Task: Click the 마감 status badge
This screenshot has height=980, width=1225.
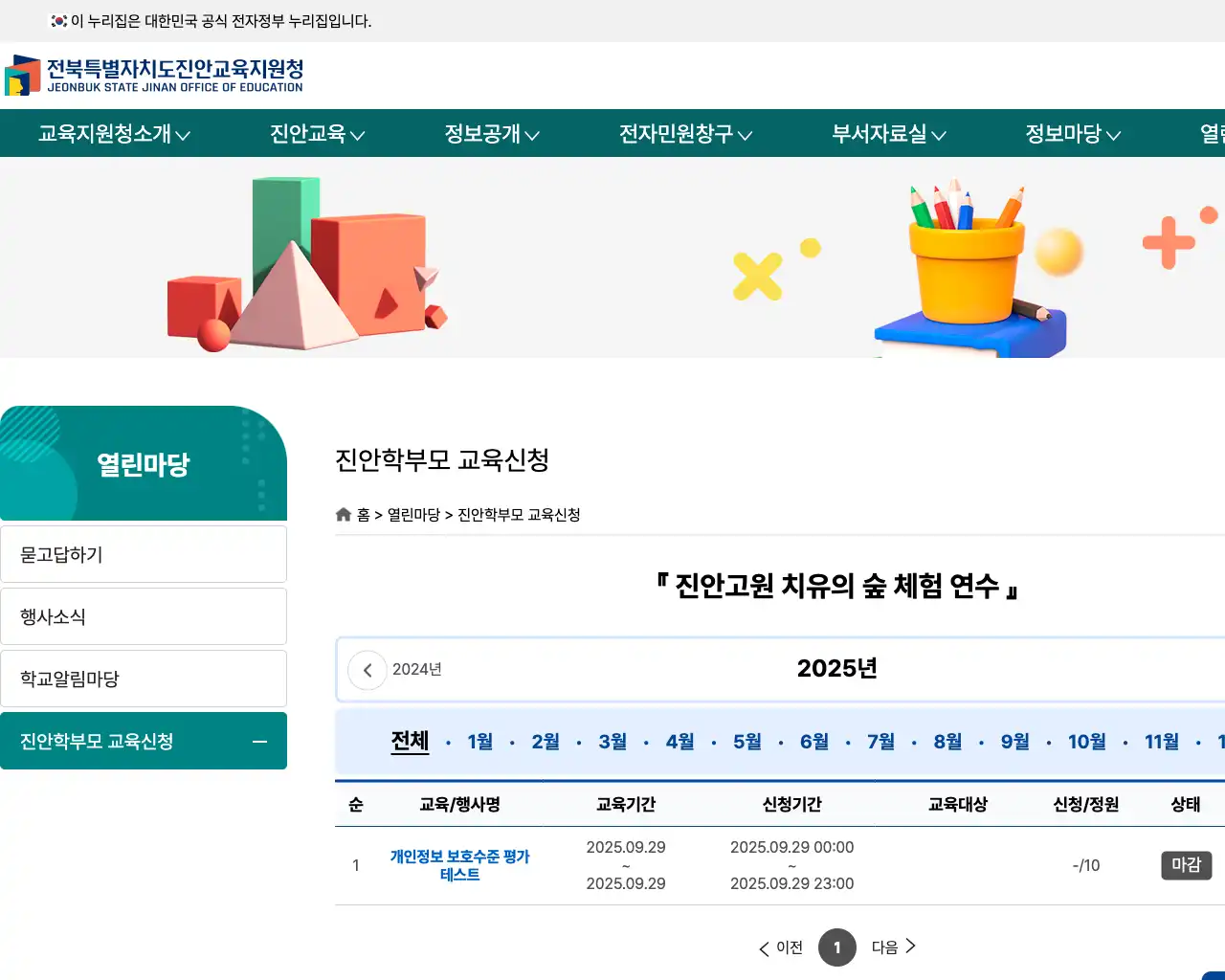Action: [x=1186, y=865]
